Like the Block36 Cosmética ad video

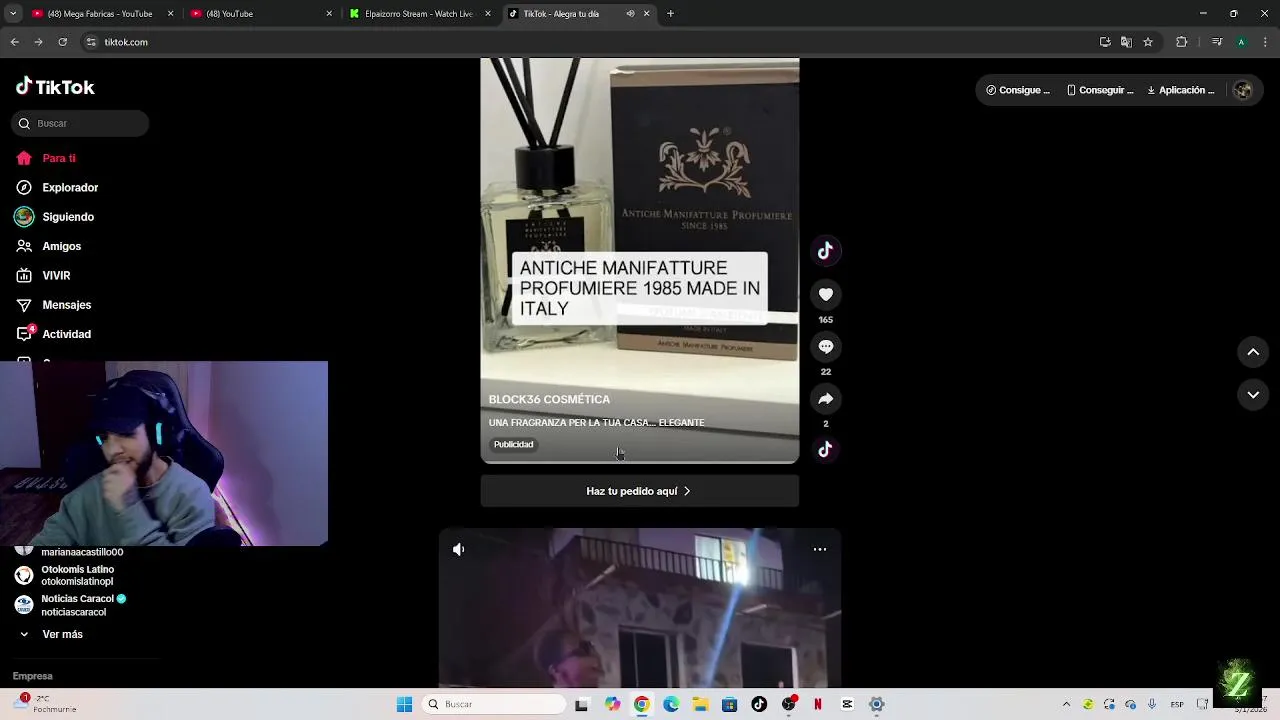pos(826,294)
